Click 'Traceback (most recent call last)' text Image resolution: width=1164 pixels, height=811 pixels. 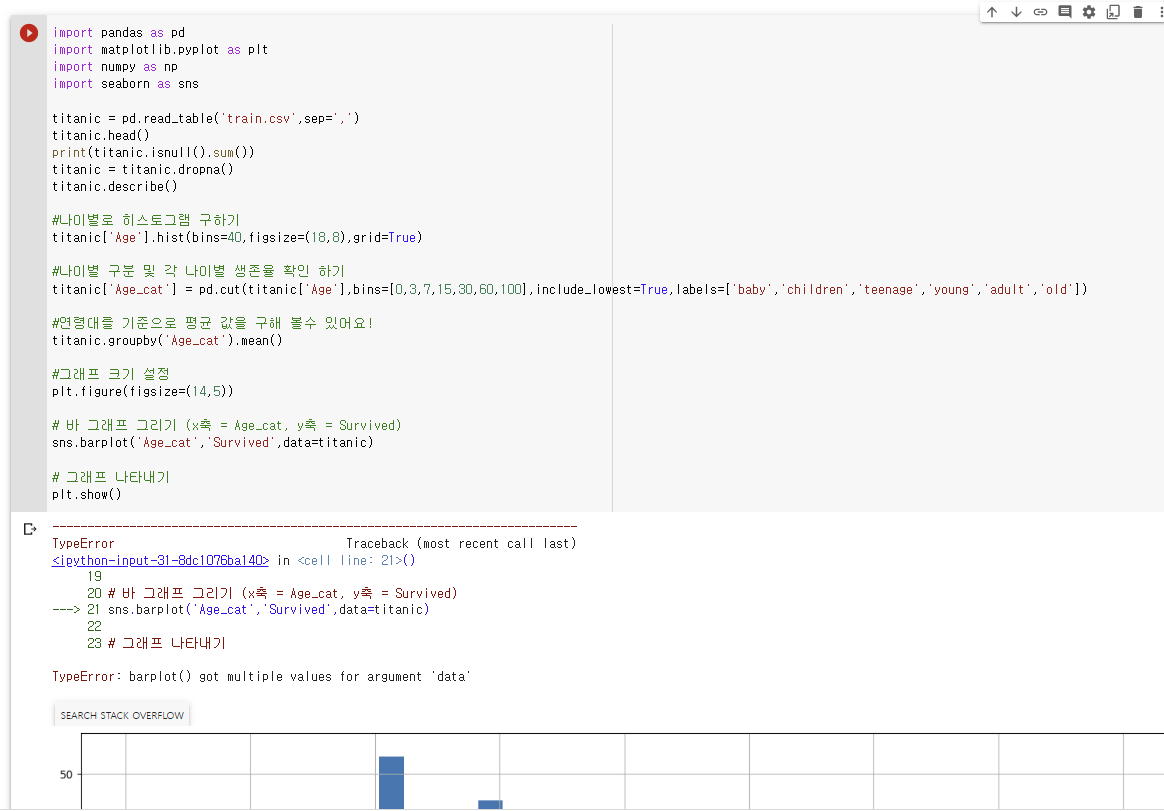[461, 544]
